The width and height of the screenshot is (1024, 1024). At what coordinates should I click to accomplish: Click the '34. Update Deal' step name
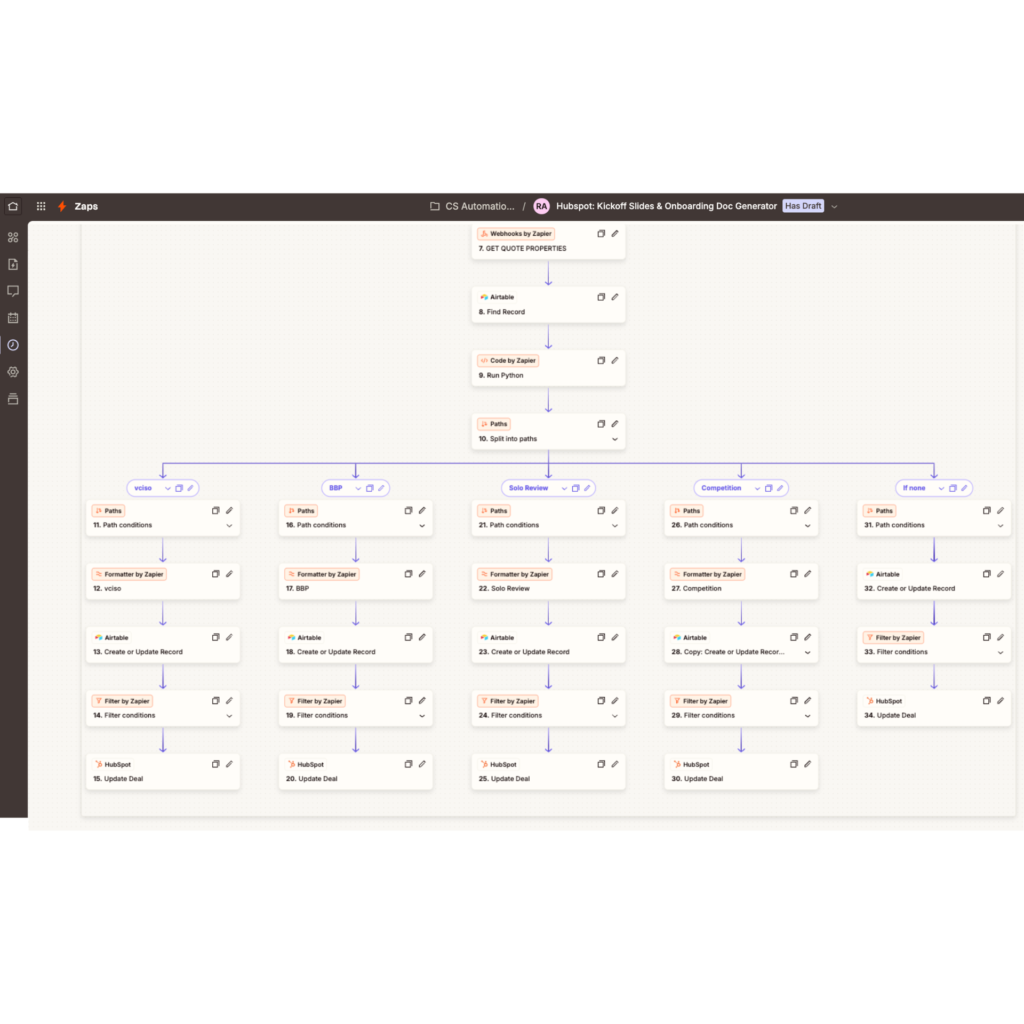point(889,715)
